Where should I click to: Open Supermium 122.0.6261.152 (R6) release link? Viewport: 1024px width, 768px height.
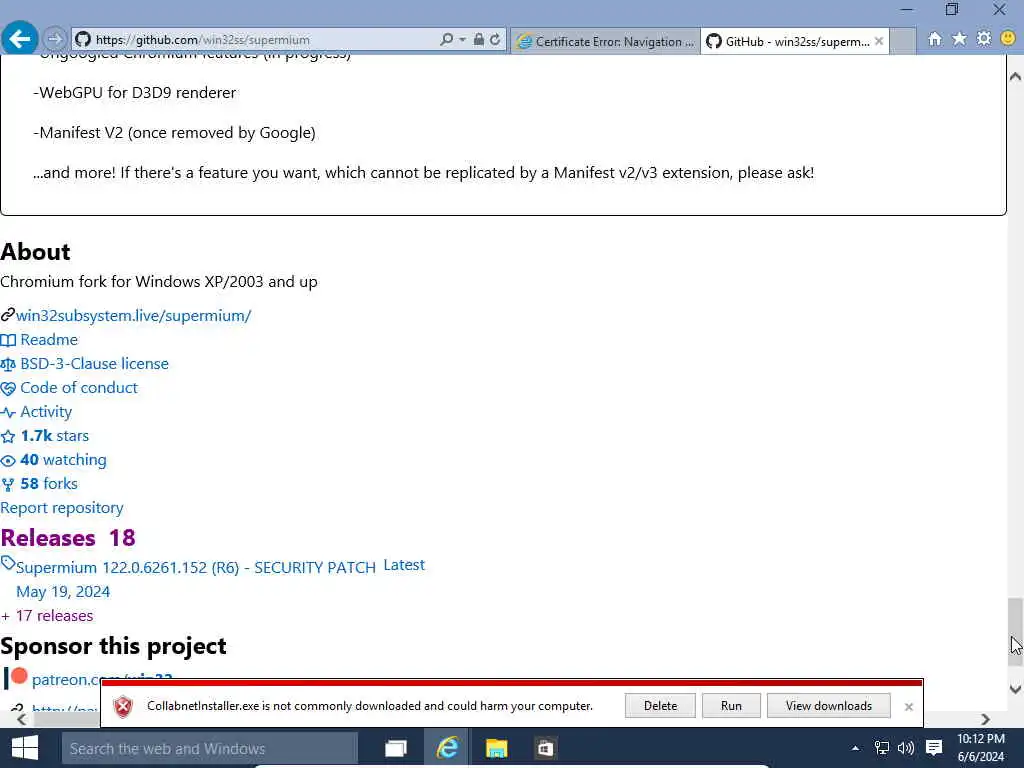(196, 568)
